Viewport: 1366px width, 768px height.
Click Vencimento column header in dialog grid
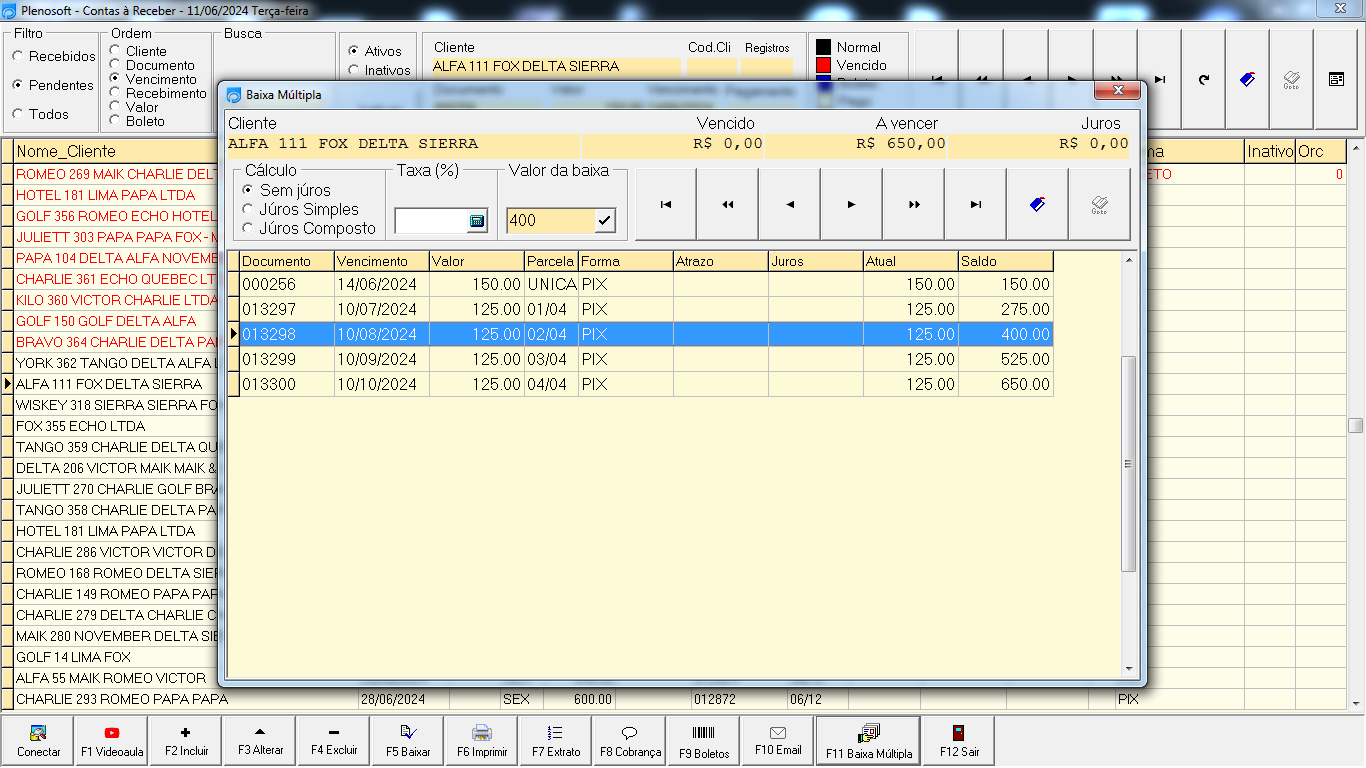[382, 261]
